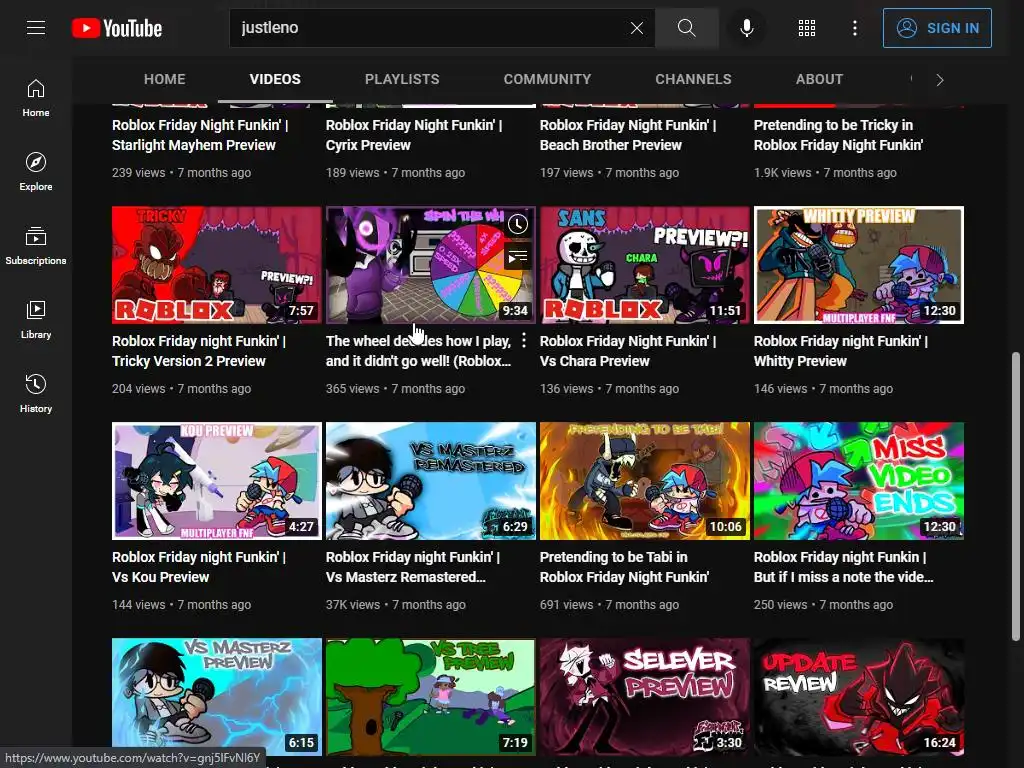Open Vs Masterz Remastered thumbnail

pyautogui.click(x=431, y=481)
